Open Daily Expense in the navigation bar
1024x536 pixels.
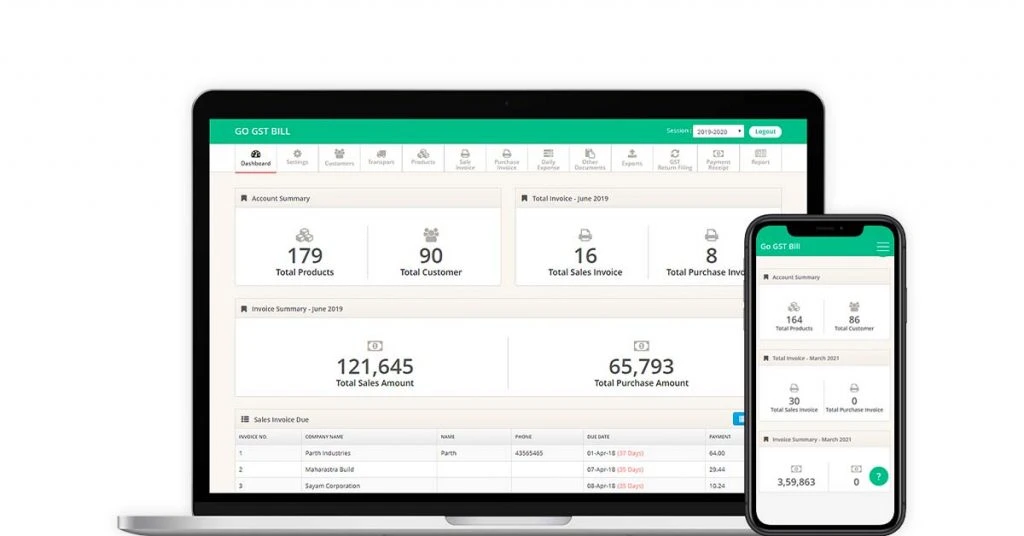click(549, 159)
